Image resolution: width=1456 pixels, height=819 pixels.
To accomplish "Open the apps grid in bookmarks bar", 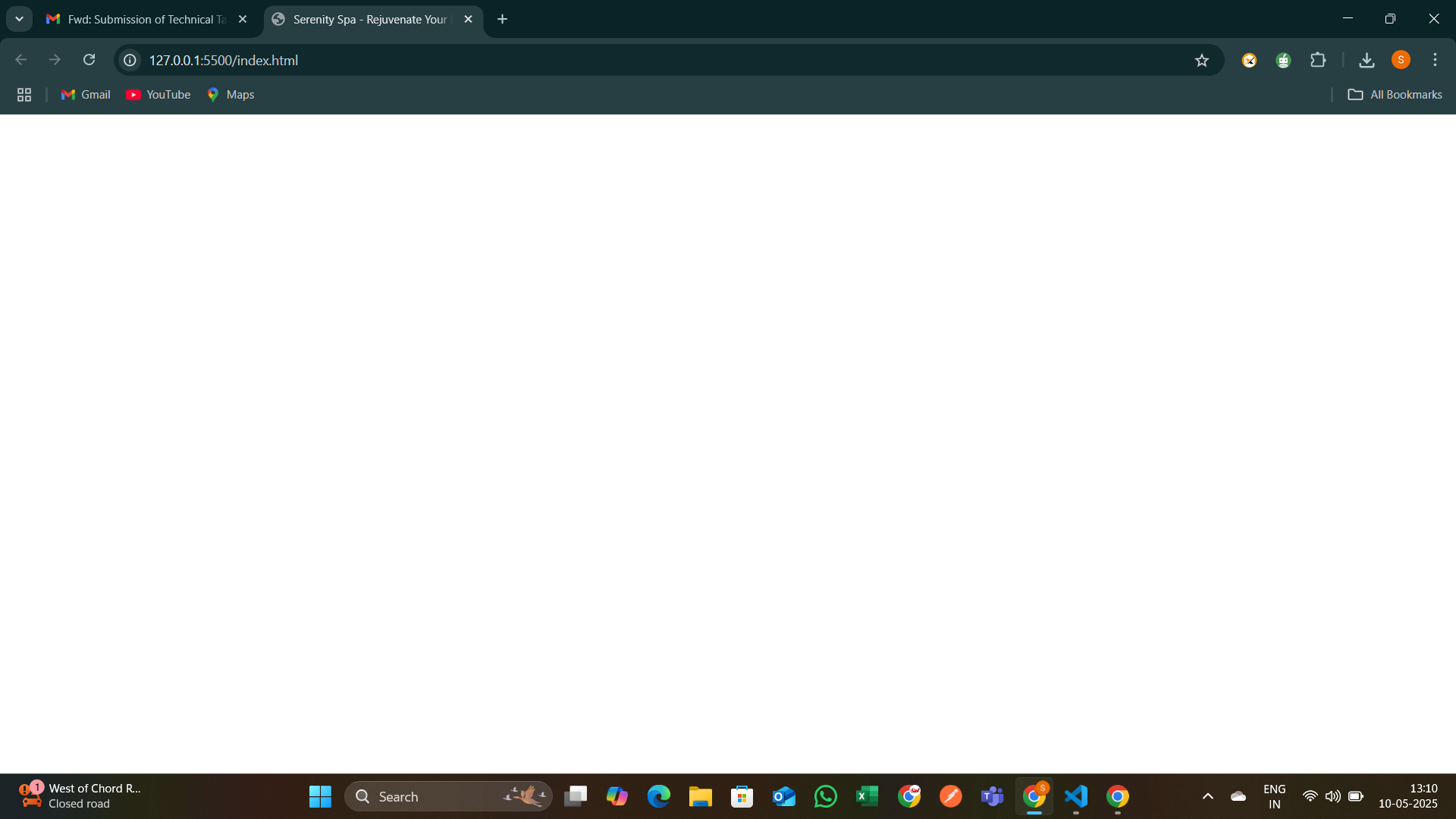I will tap(24, 95).
